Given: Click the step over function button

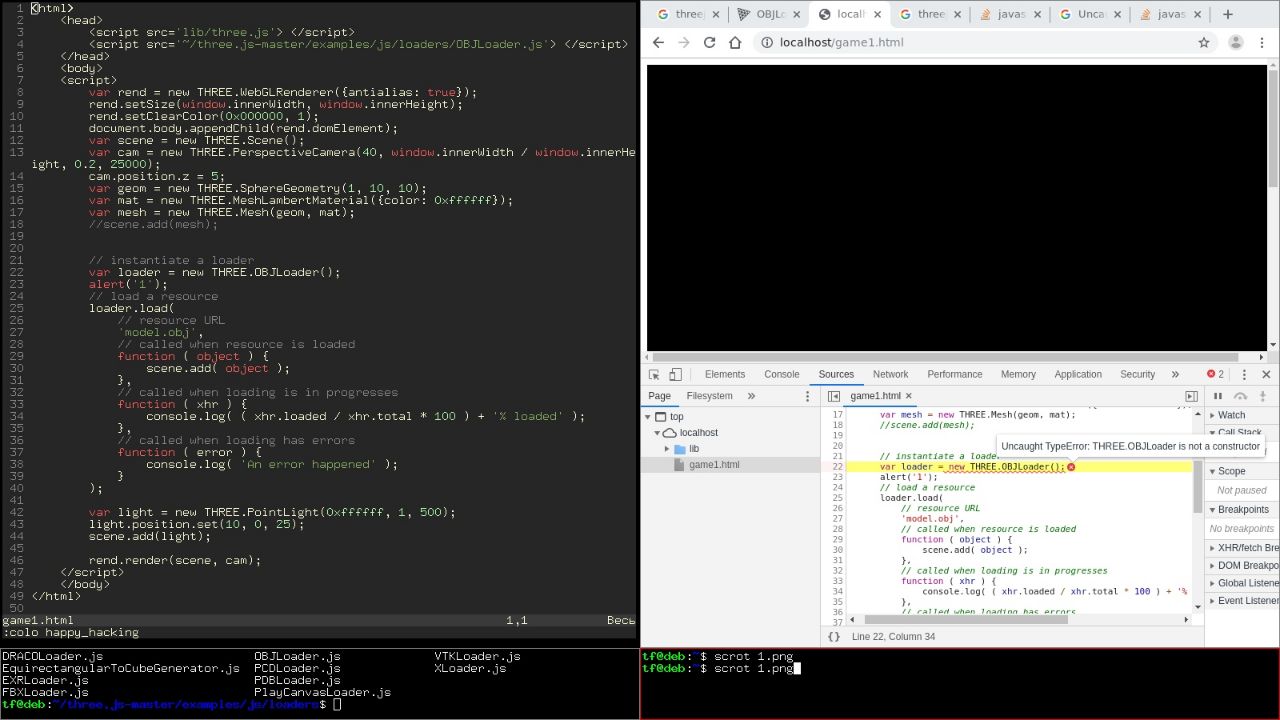Looking at the screenshot, I should coord(1240,396).
